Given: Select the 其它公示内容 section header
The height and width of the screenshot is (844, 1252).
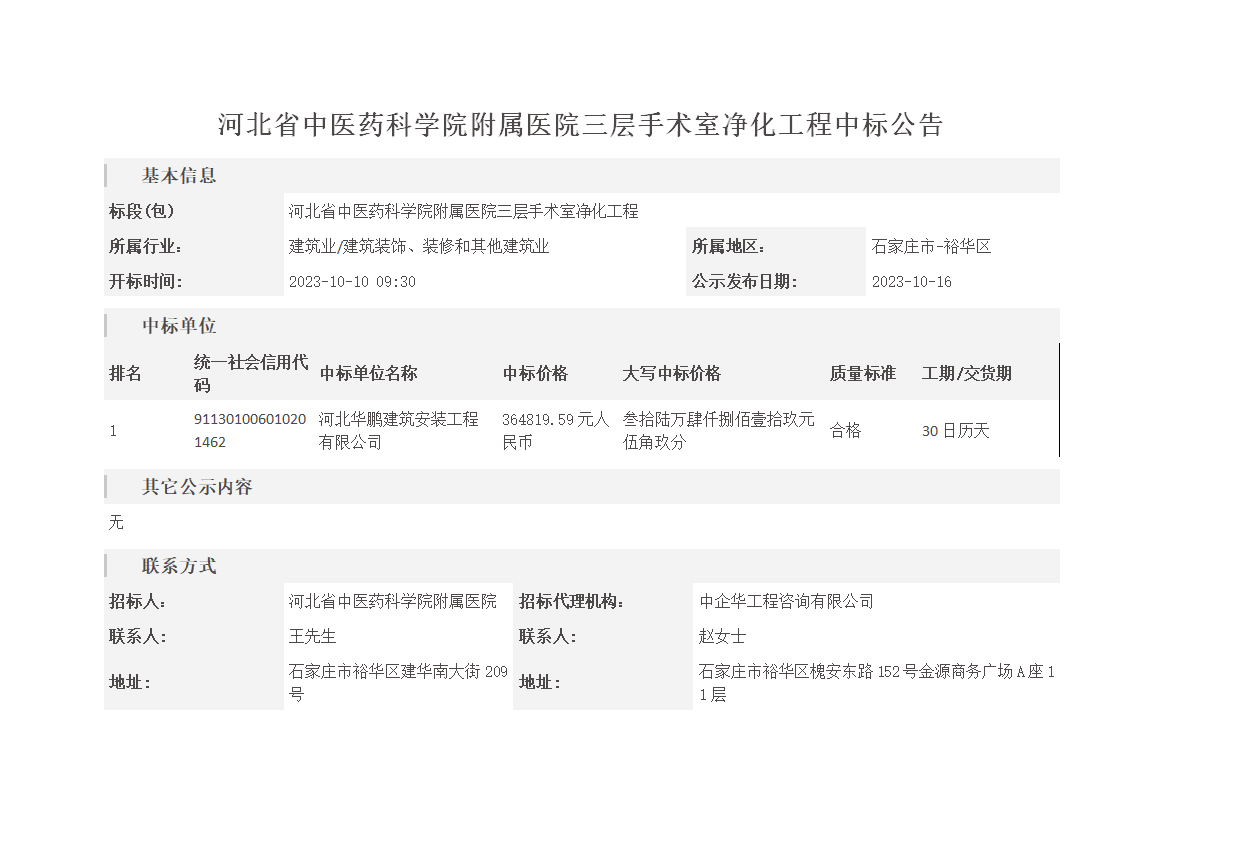Looking at the screenshot, I should point(197,487).
